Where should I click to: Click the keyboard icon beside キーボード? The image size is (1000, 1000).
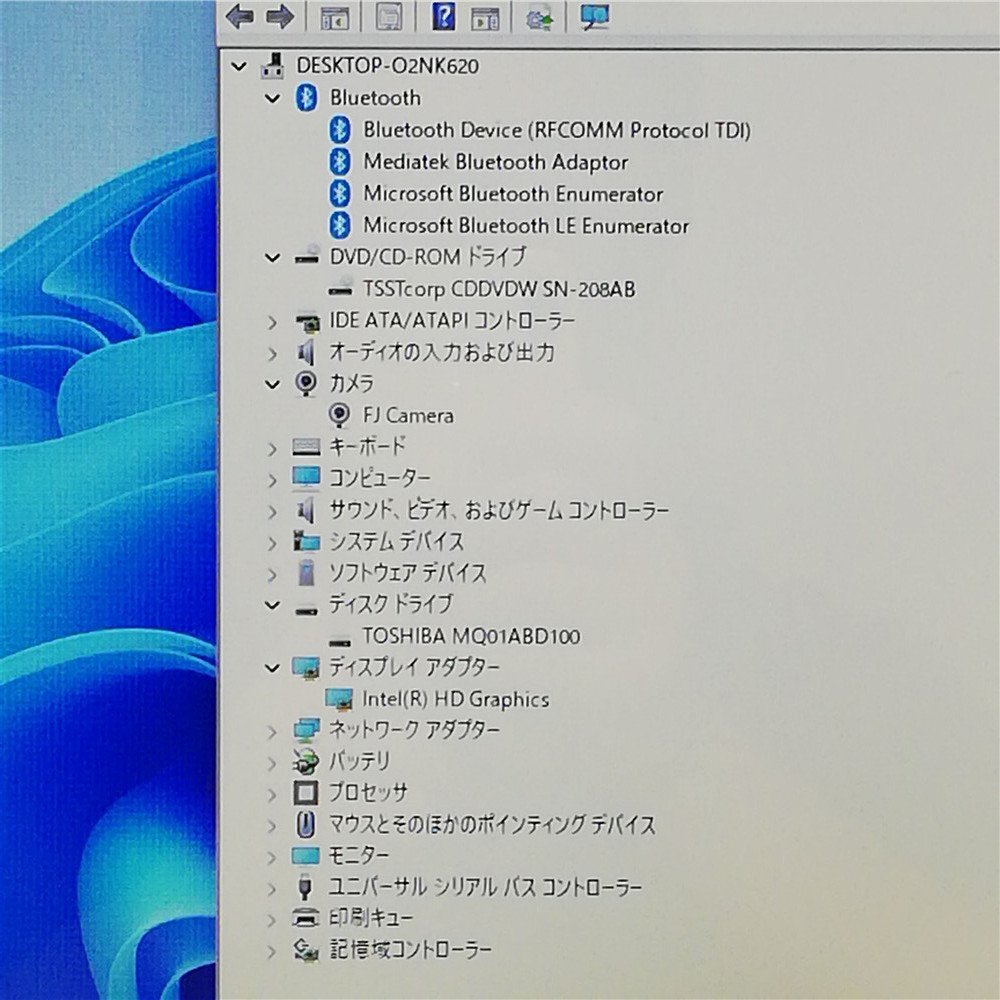pos(306,446)
